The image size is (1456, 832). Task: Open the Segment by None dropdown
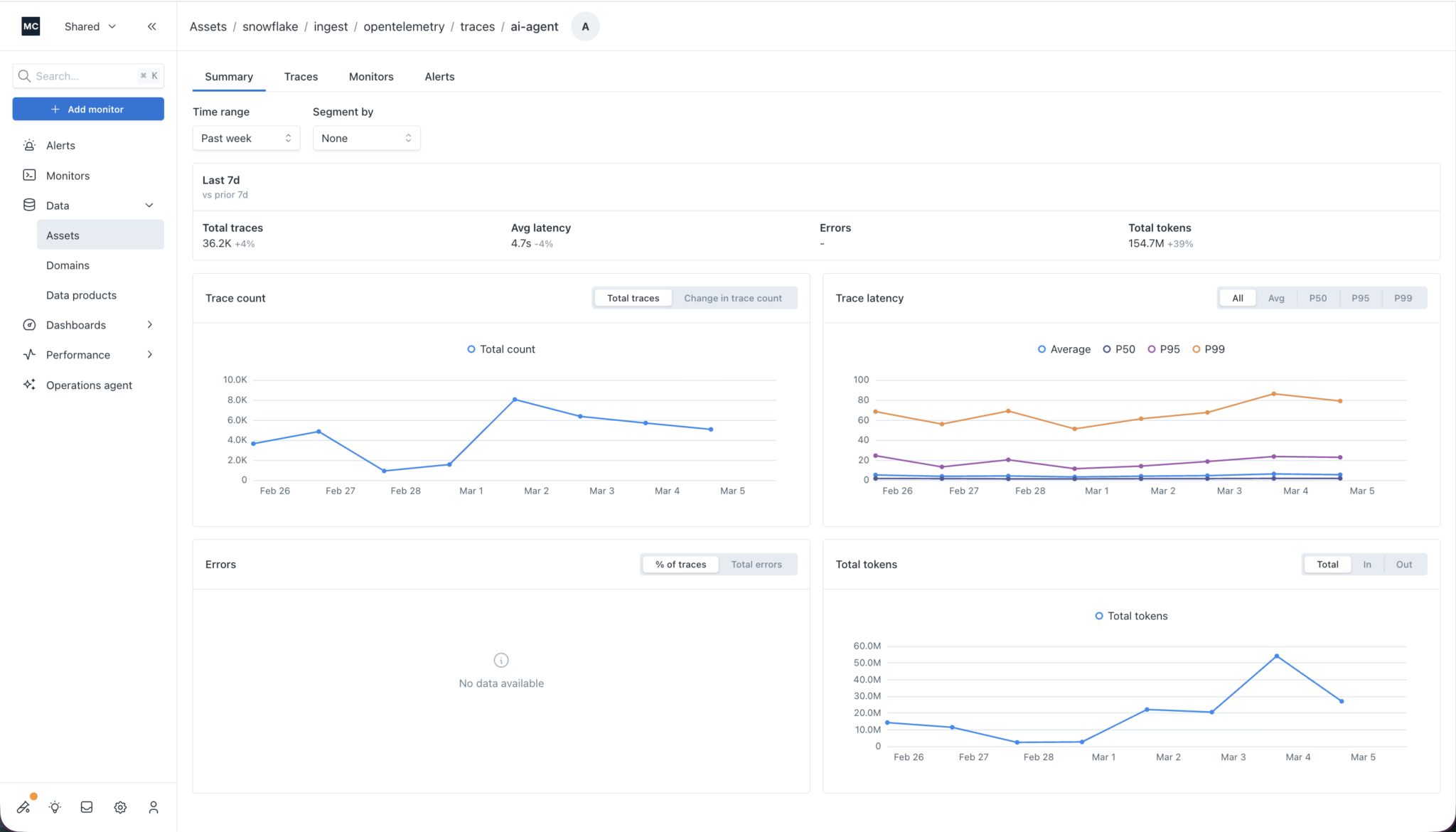366,138
